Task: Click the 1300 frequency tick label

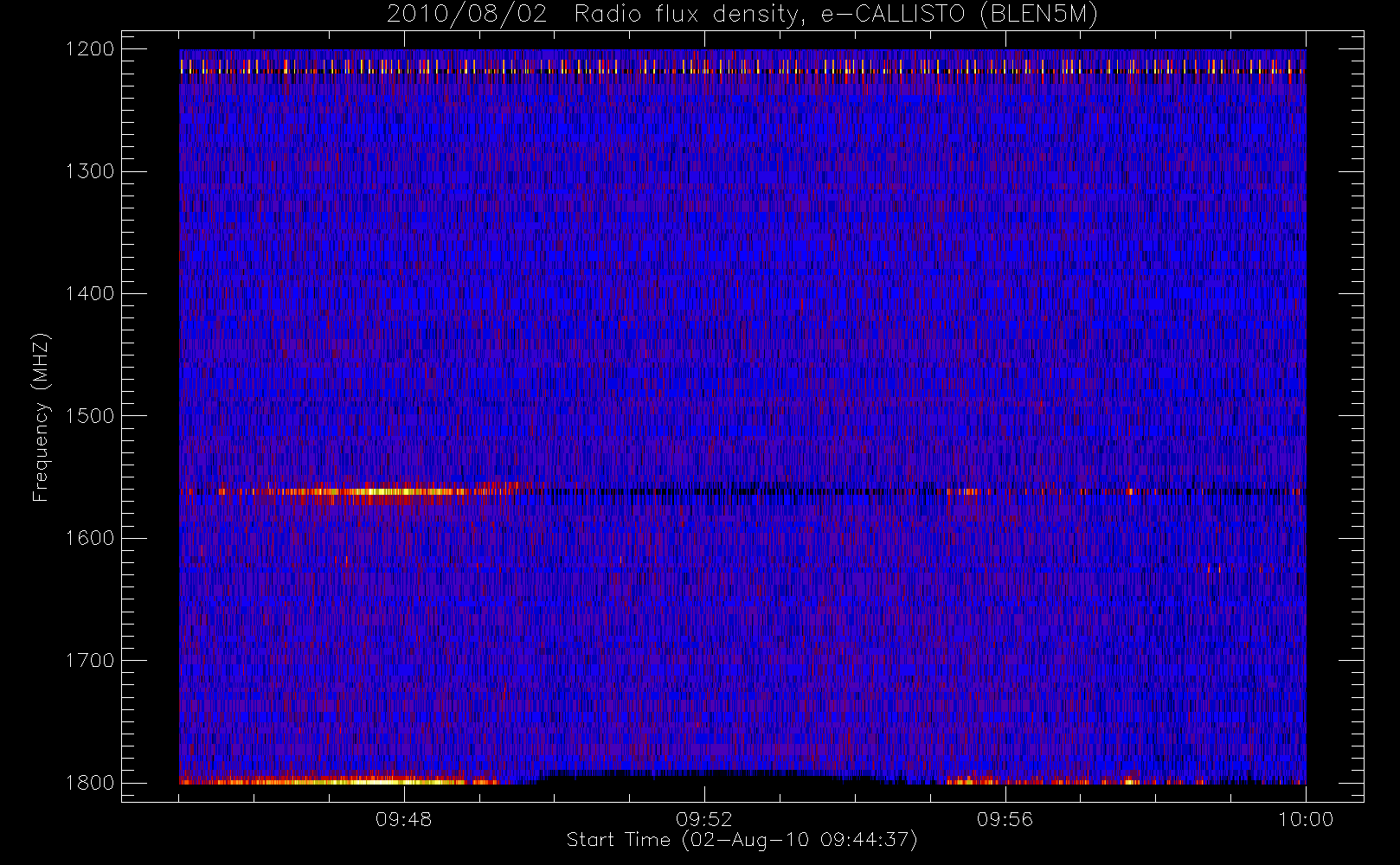Action: [x=90, y=171]
